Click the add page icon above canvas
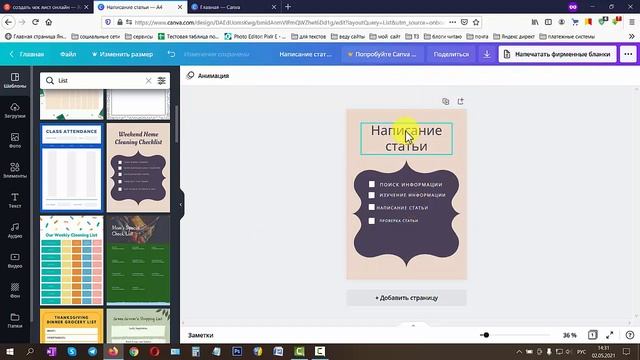Screen dimensions: 640x360 (x=460, y=101)
